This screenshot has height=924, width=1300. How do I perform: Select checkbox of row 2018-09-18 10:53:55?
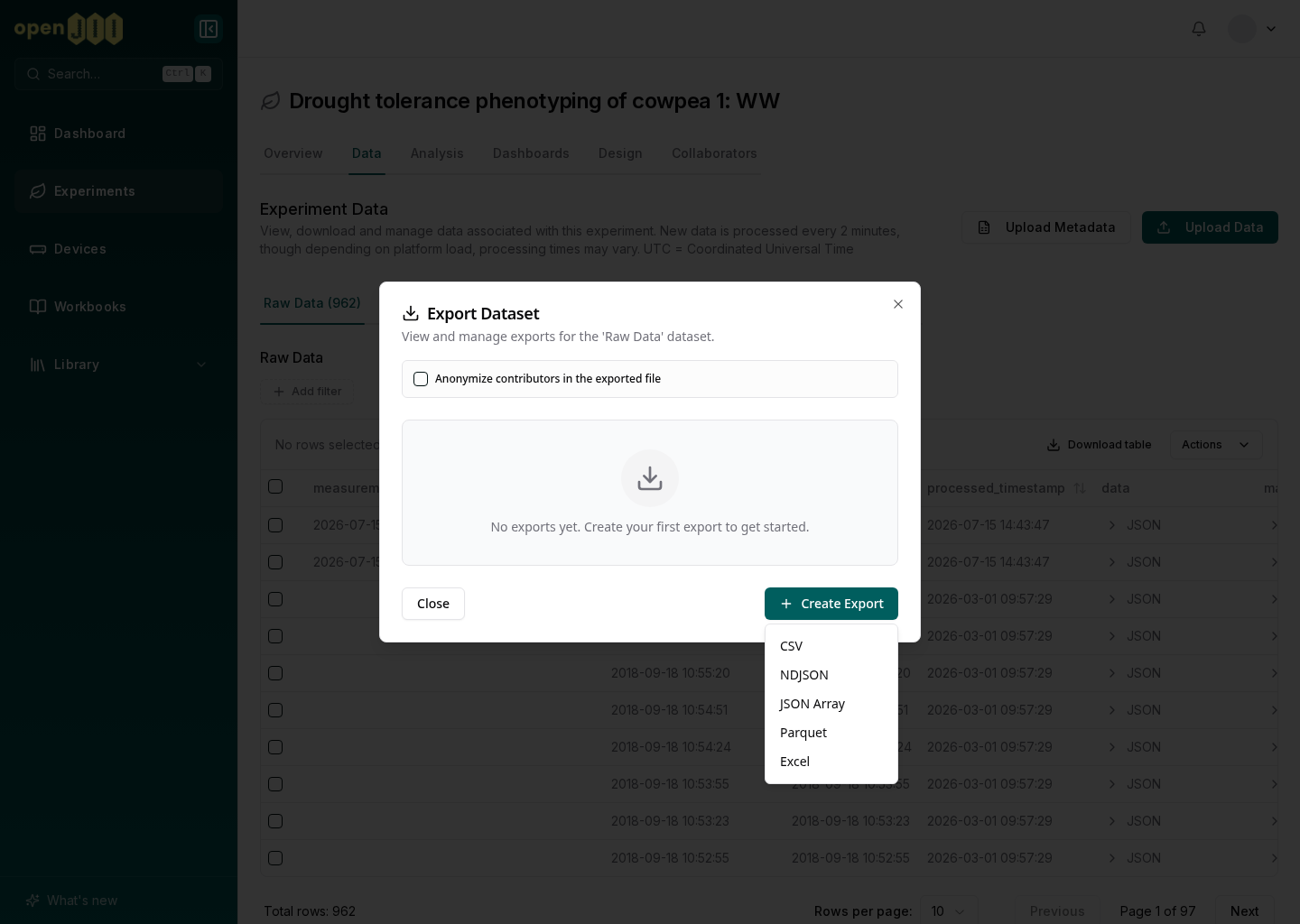coord(275,784)
